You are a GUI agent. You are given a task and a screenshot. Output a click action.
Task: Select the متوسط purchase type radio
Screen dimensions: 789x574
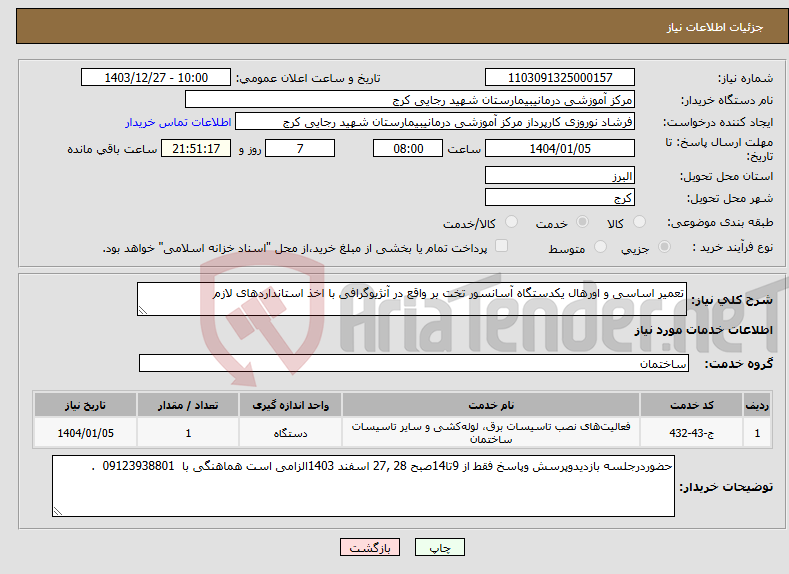[x=600, y=247]
